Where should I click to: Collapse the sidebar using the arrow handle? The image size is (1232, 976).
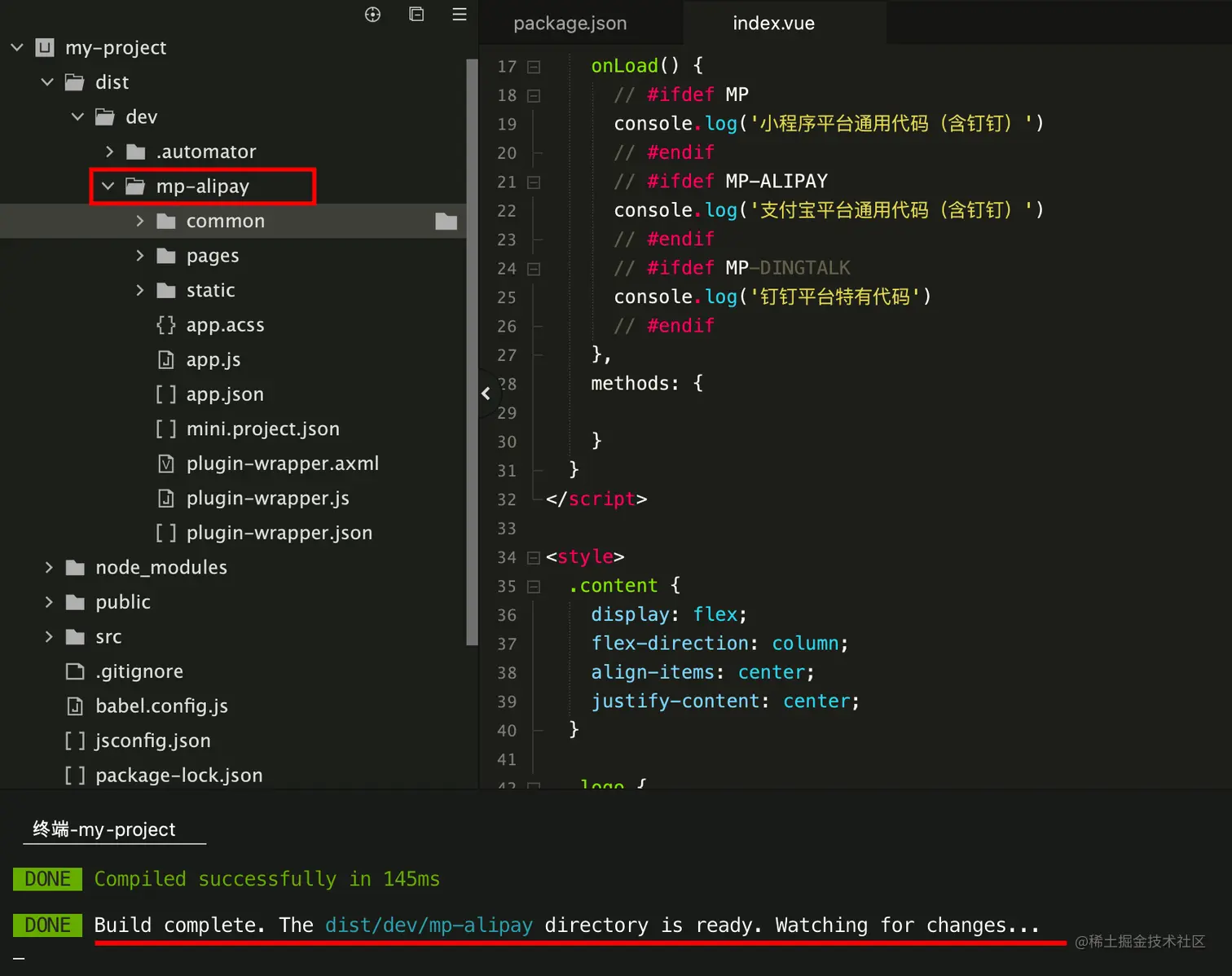(486, 393)
